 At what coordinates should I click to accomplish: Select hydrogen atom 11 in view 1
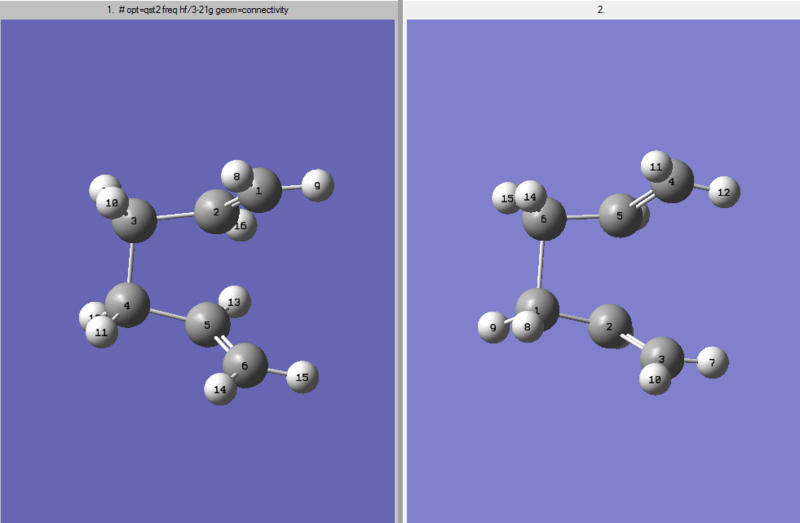click(102, 332)
